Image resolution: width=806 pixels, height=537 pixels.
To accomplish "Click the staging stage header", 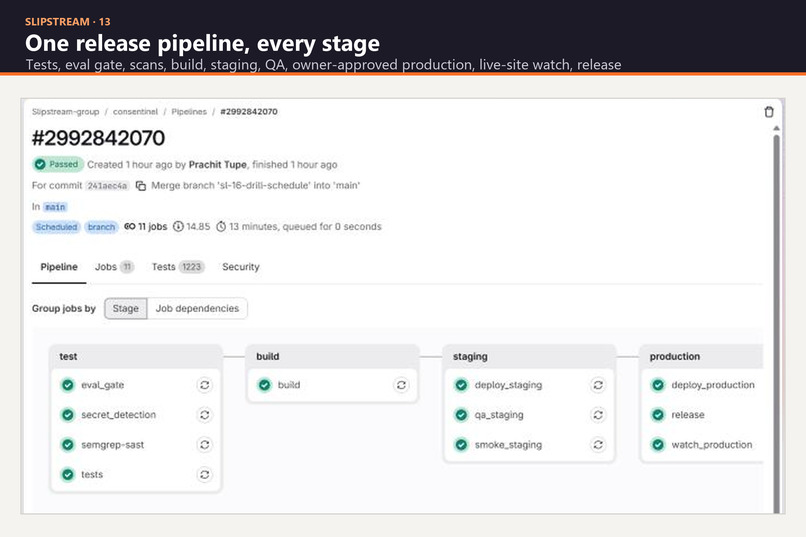I will tap(529, 356).
